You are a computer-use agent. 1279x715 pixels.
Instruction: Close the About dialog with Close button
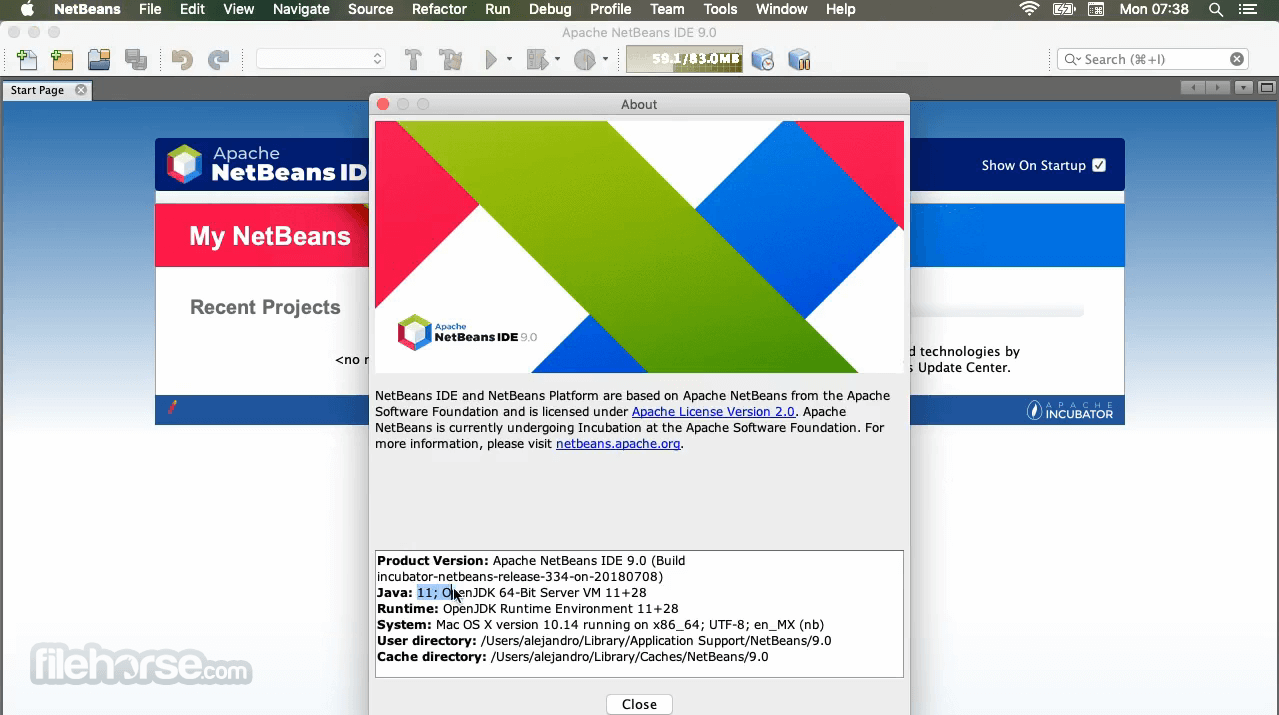638,703
